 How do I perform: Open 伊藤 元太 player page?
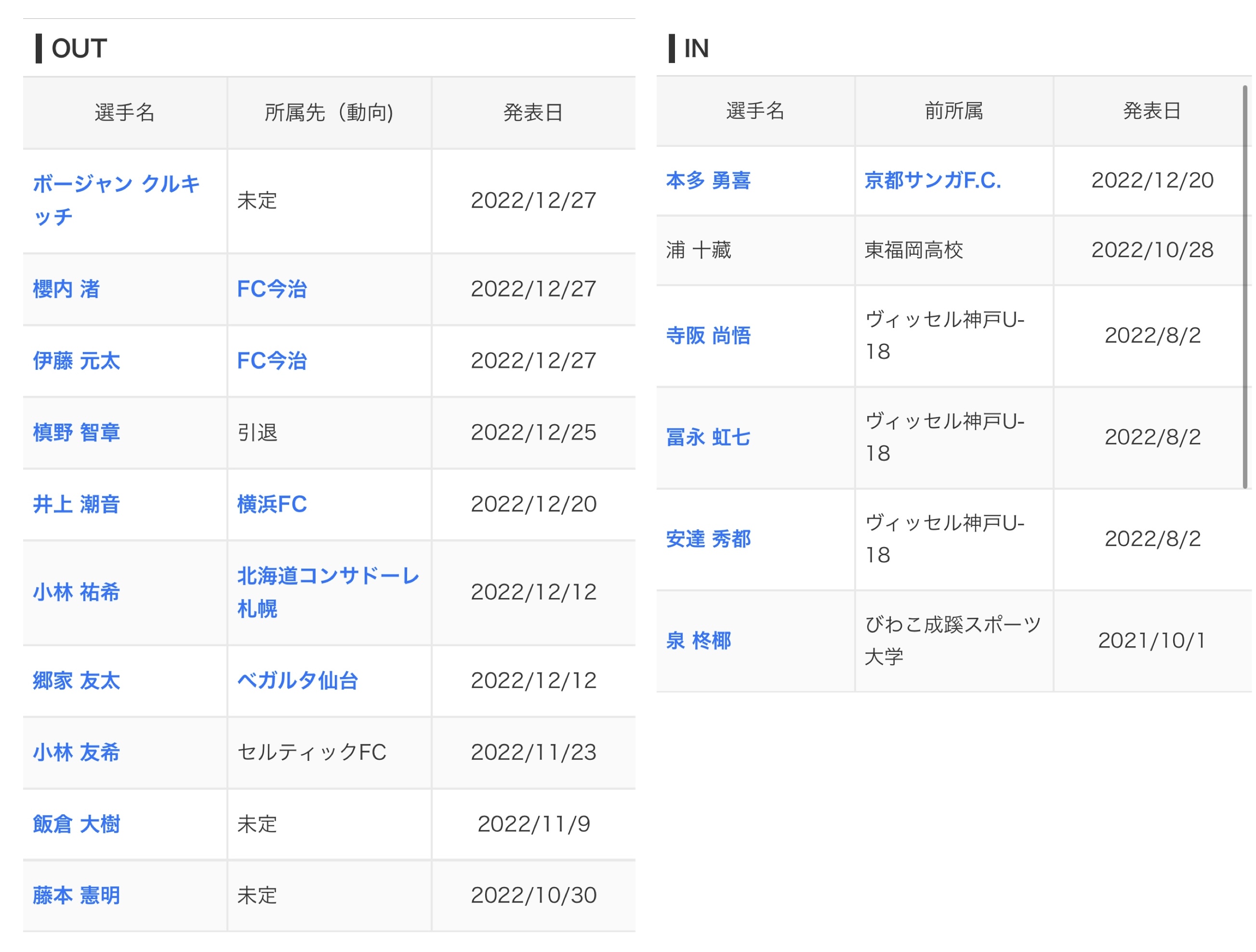click(x=76, y=361)
